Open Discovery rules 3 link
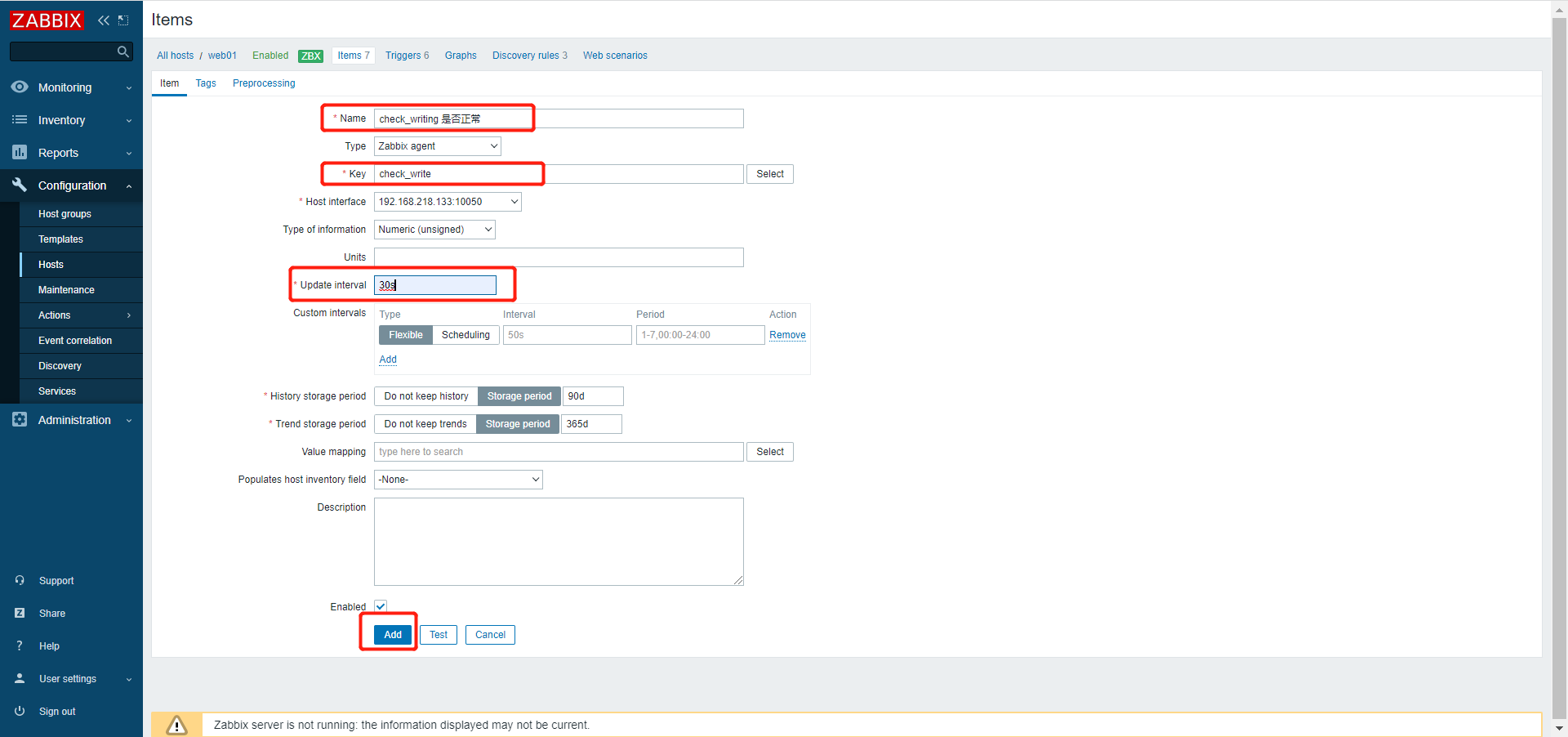The image size is (1568, 737). point(530,56)
